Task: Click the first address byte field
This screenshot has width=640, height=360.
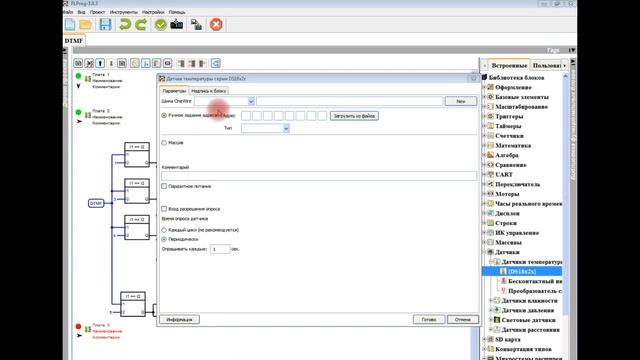Action: pos(246,116)
